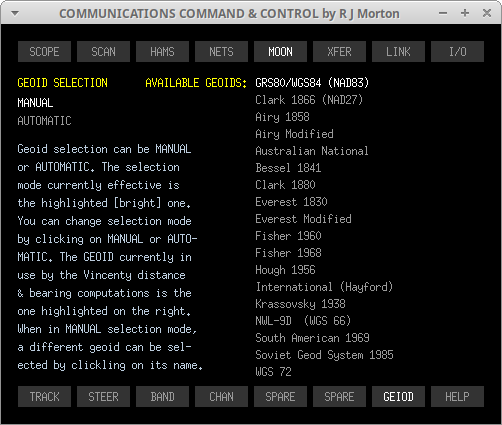Select the NWL-9D (WGS 66) geoid
502x425 pixels.
point(303,321)
